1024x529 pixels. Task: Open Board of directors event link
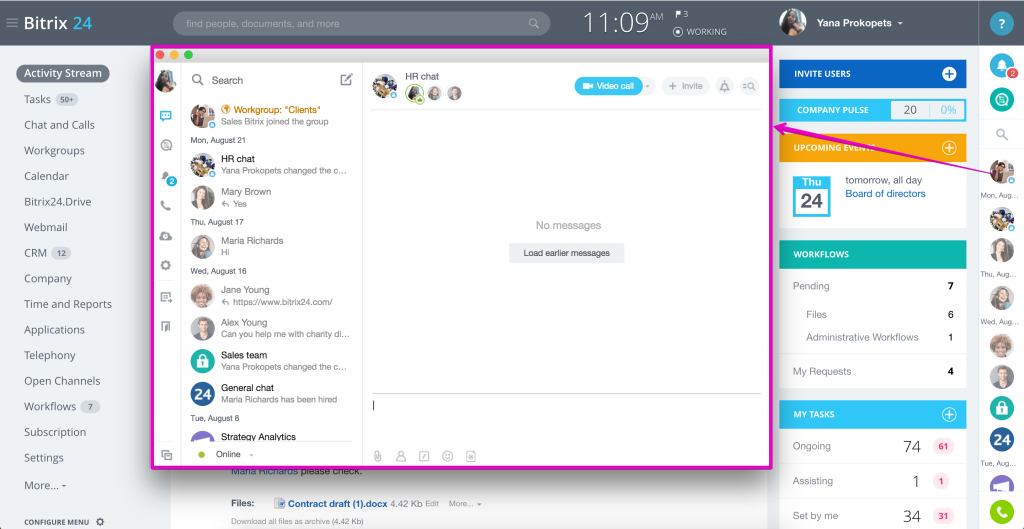[x=885, y=193]
